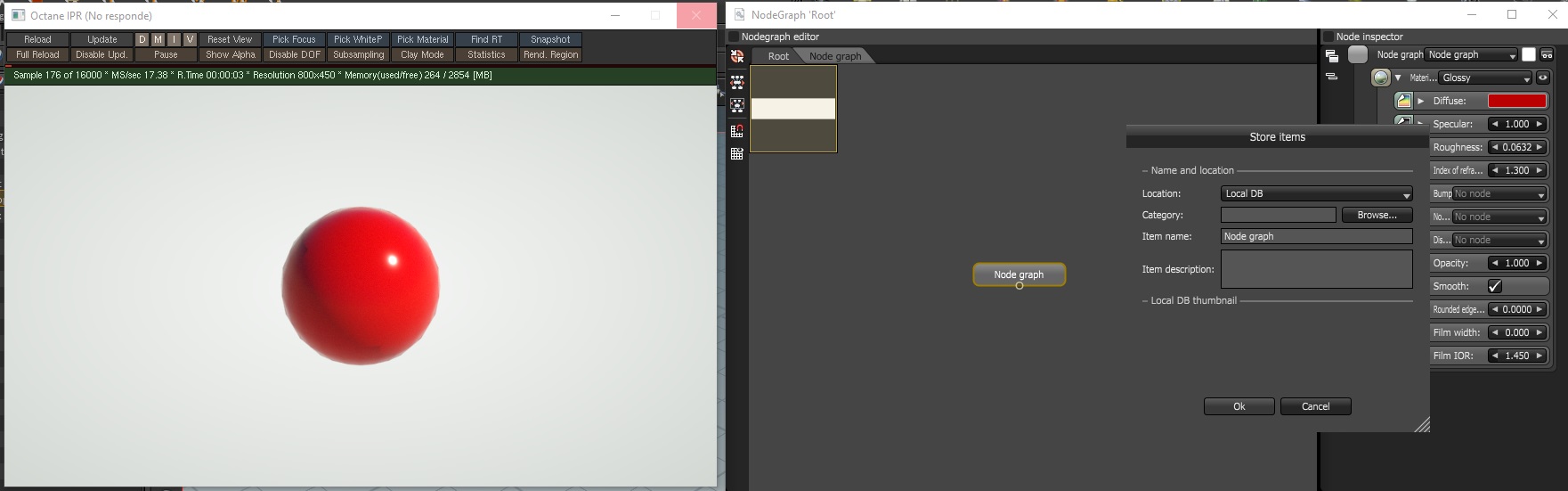Toggle the V render mode button
The image size is (1568, 491).
click(x=190, y=39)
